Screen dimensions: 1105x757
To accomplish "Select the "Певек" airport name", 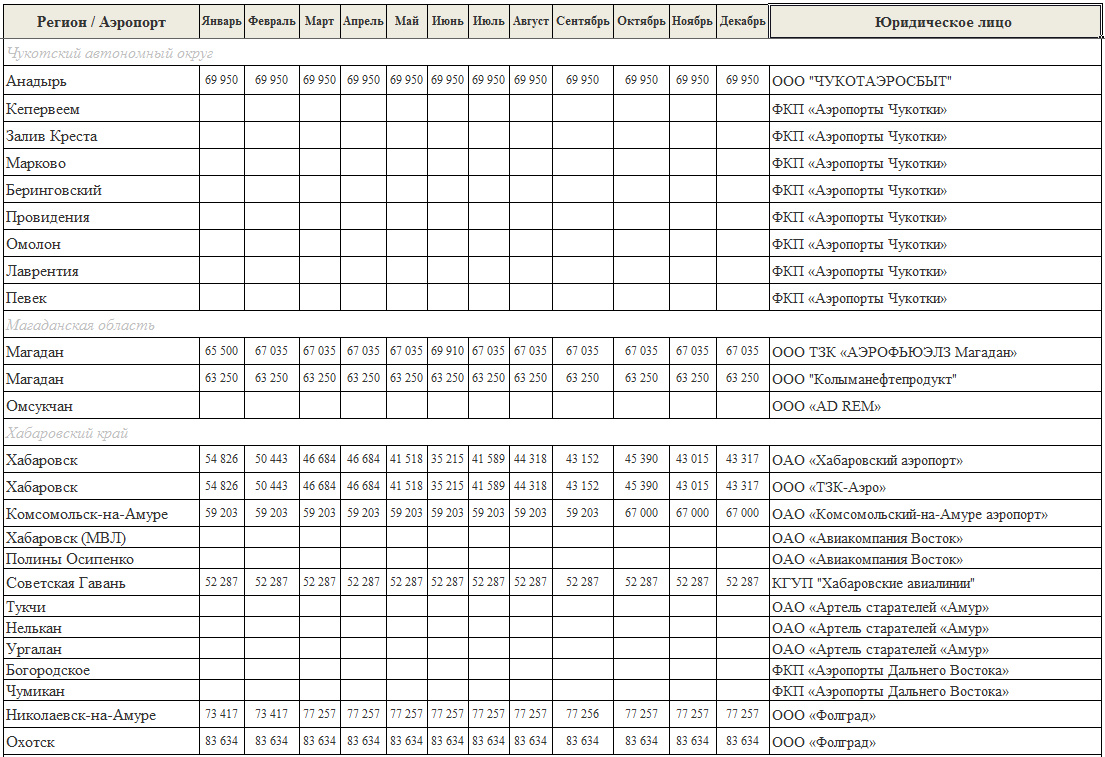I will point(26,298).
